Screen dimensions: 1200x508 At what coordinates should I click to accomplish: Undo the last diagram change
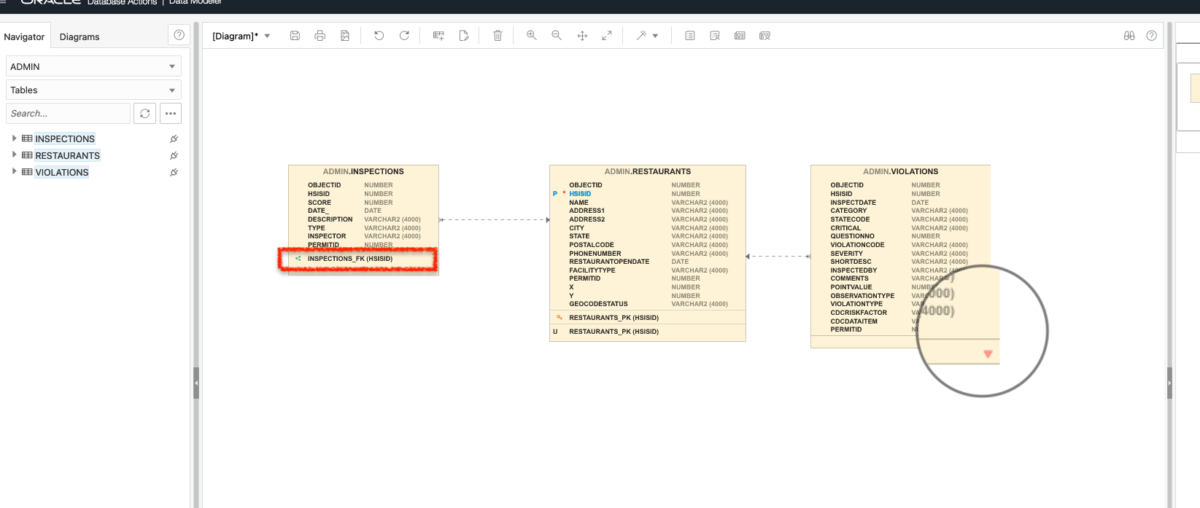379,36
